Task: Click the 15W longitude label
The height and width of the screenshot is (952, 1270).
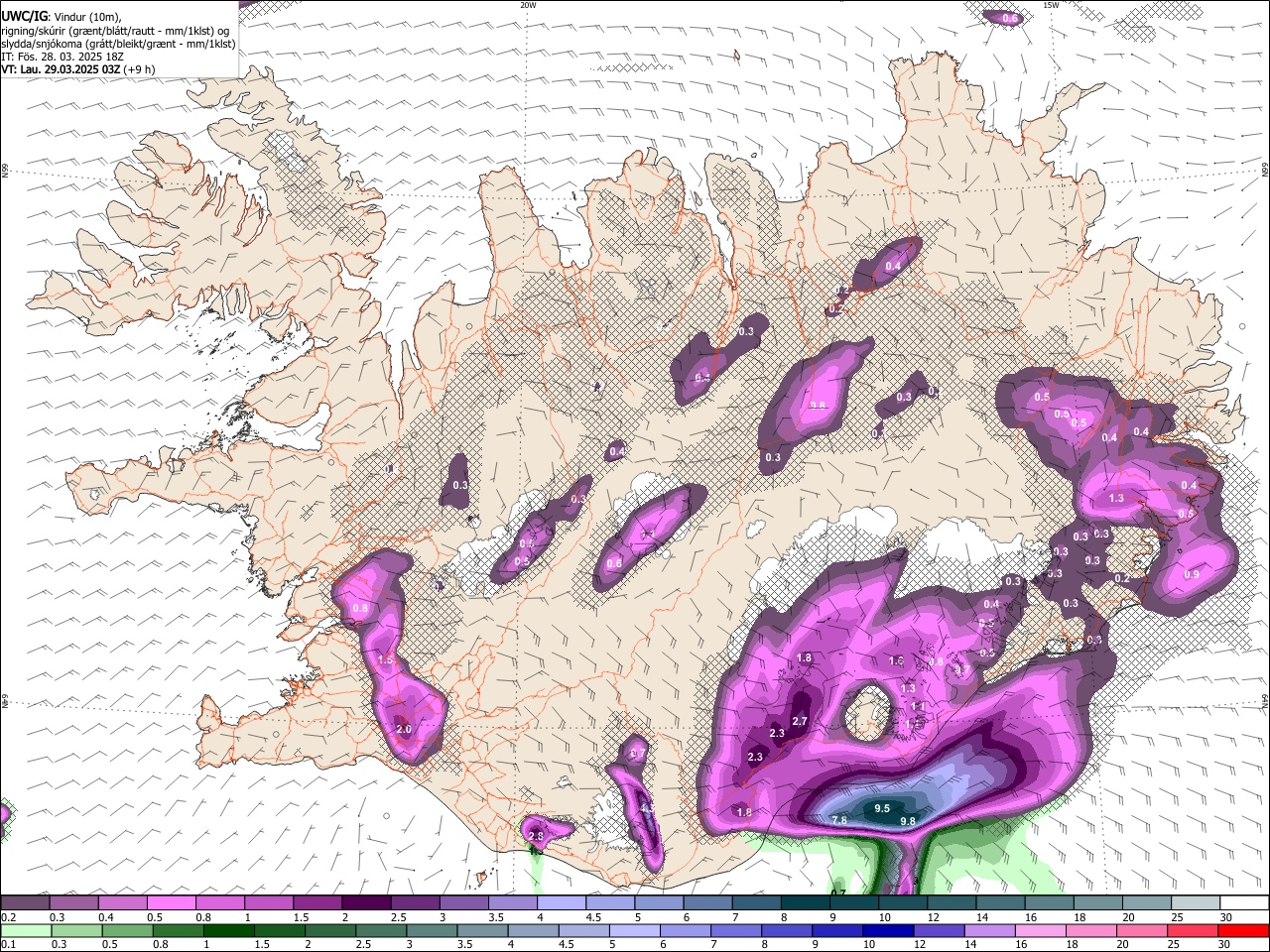Action: (1051, 5)
